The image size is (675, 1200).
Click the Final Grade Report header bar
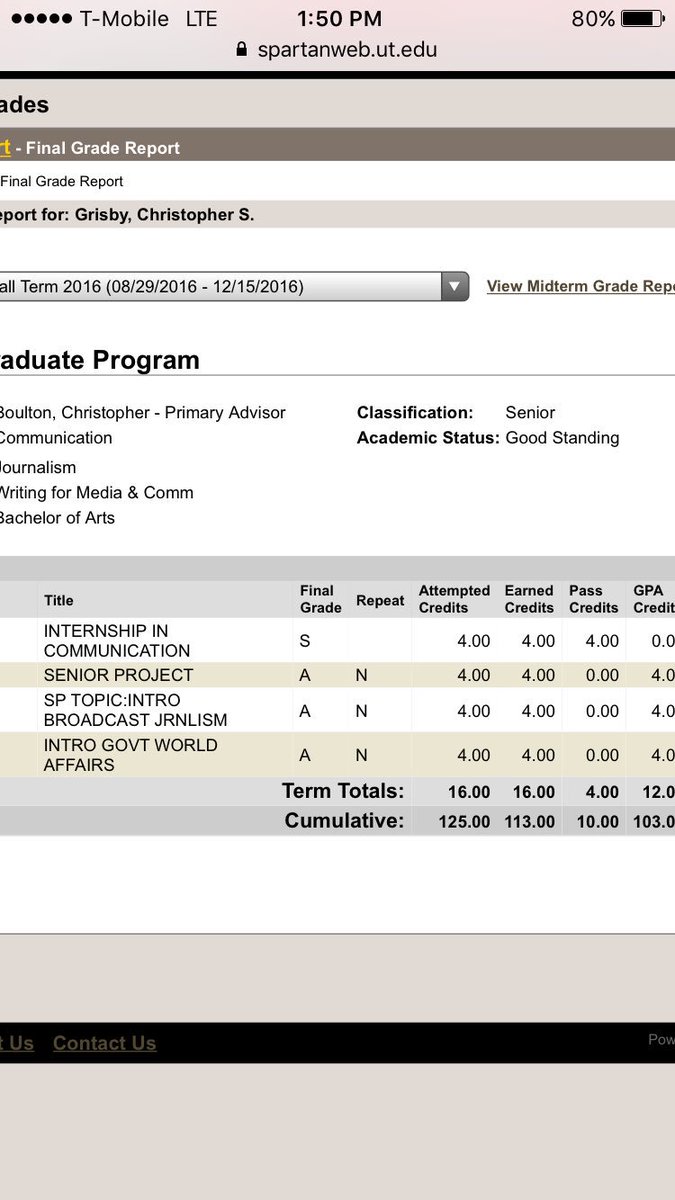337,147
